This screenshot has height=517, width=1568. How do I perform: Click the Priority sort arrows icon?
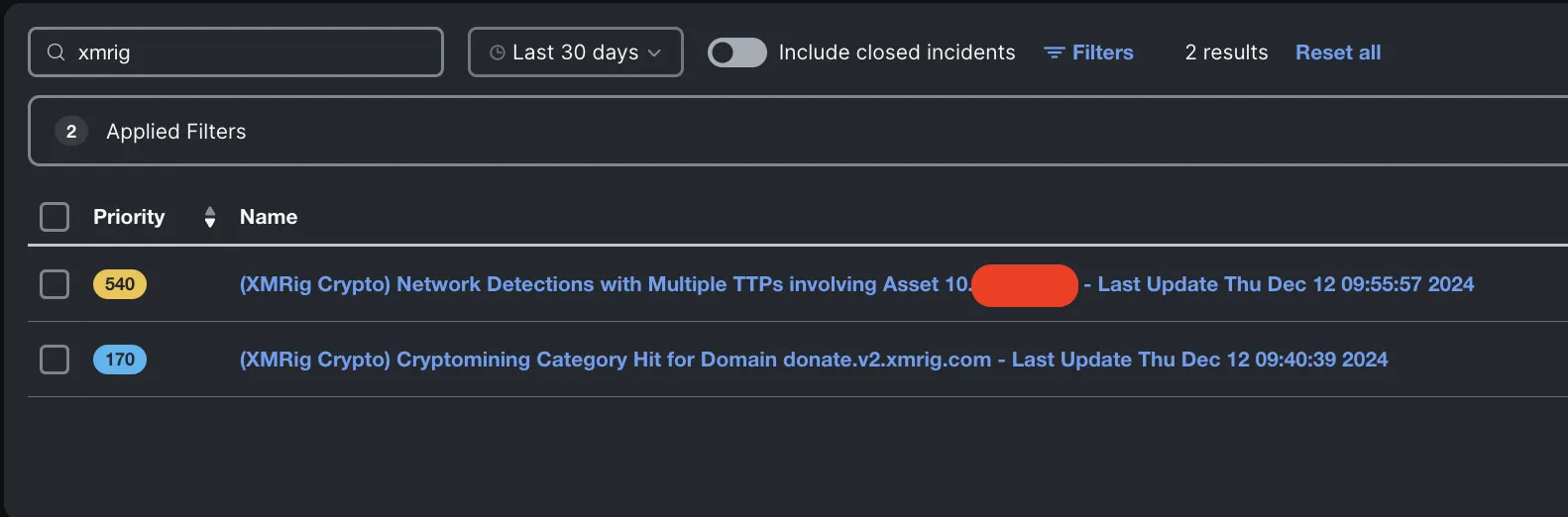pos(209,217)
